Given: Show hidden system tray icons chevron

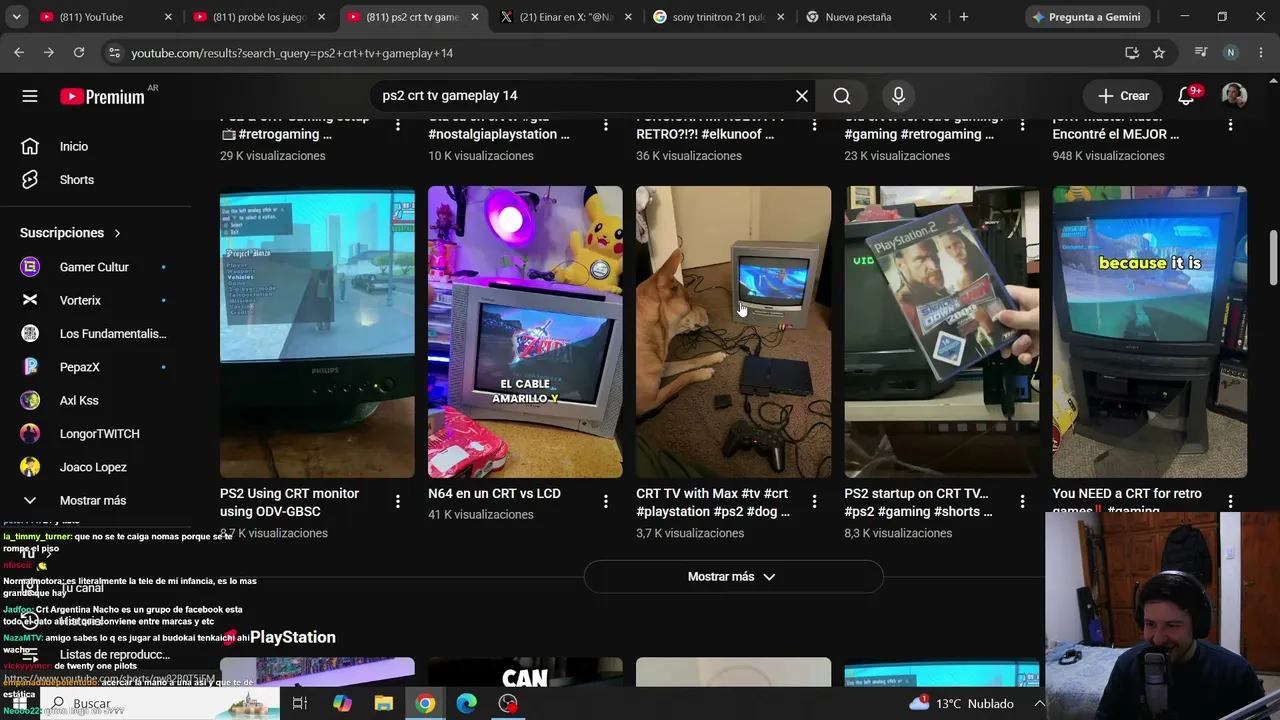Looking at the screenshot, I should (x=1039, y=703).
